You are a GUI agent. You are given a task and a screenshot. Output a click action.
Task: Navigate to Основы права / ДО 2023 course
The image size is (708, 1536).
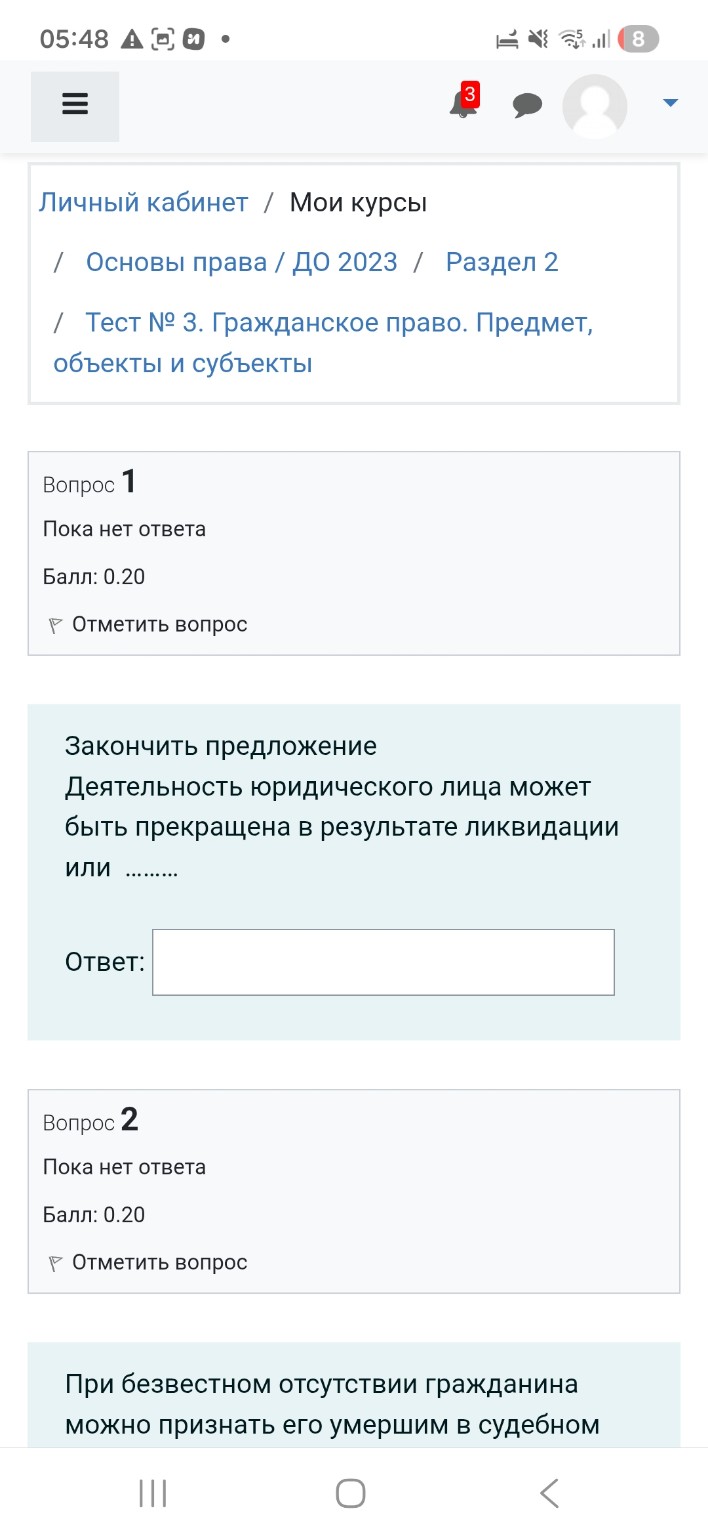click(x=240, y=261)
